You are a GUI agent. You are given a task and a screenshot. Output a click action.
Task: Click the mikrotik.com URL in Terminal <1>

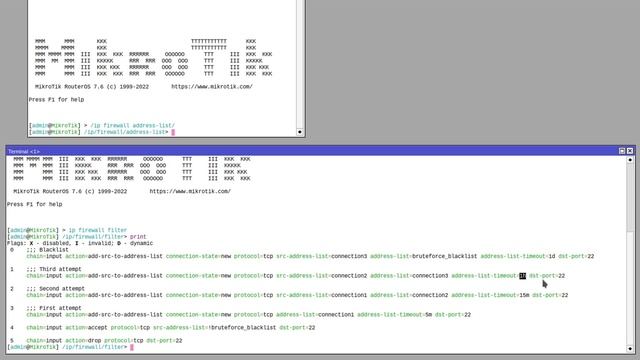190,191
